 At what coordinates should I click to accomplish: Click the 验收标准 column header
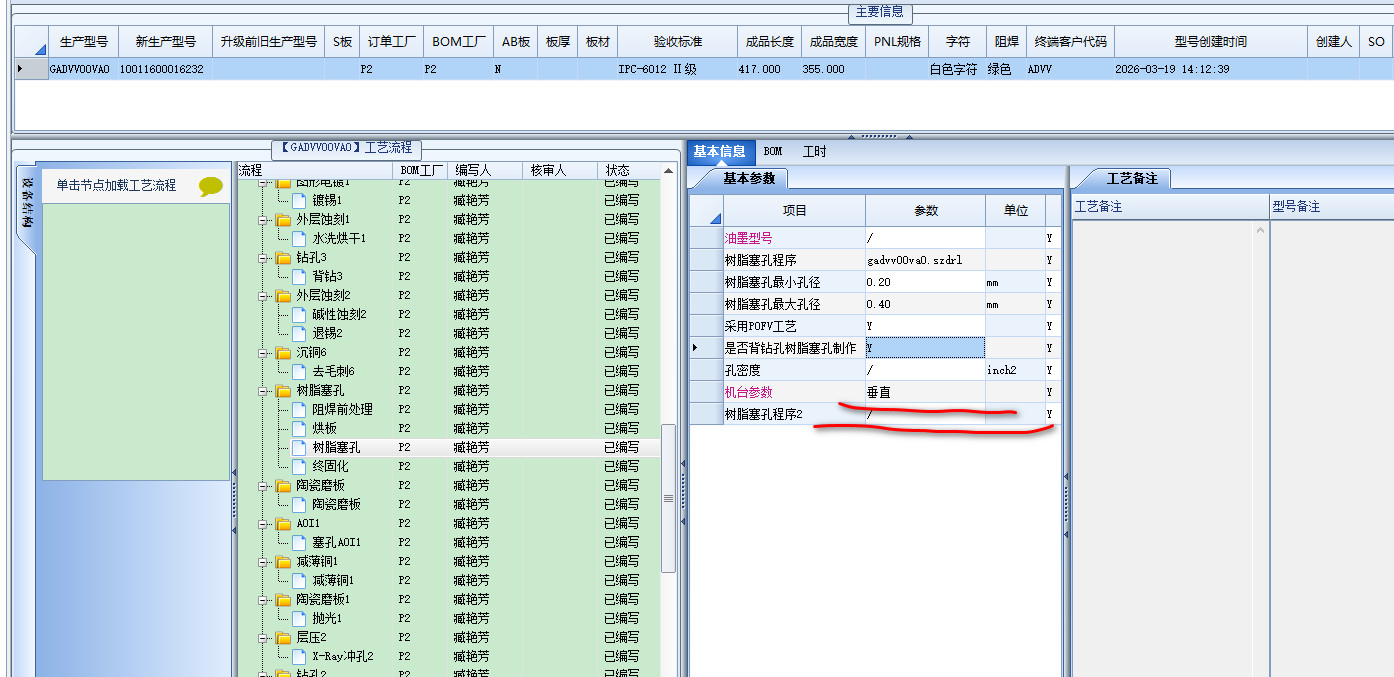(x=678, y=42)
